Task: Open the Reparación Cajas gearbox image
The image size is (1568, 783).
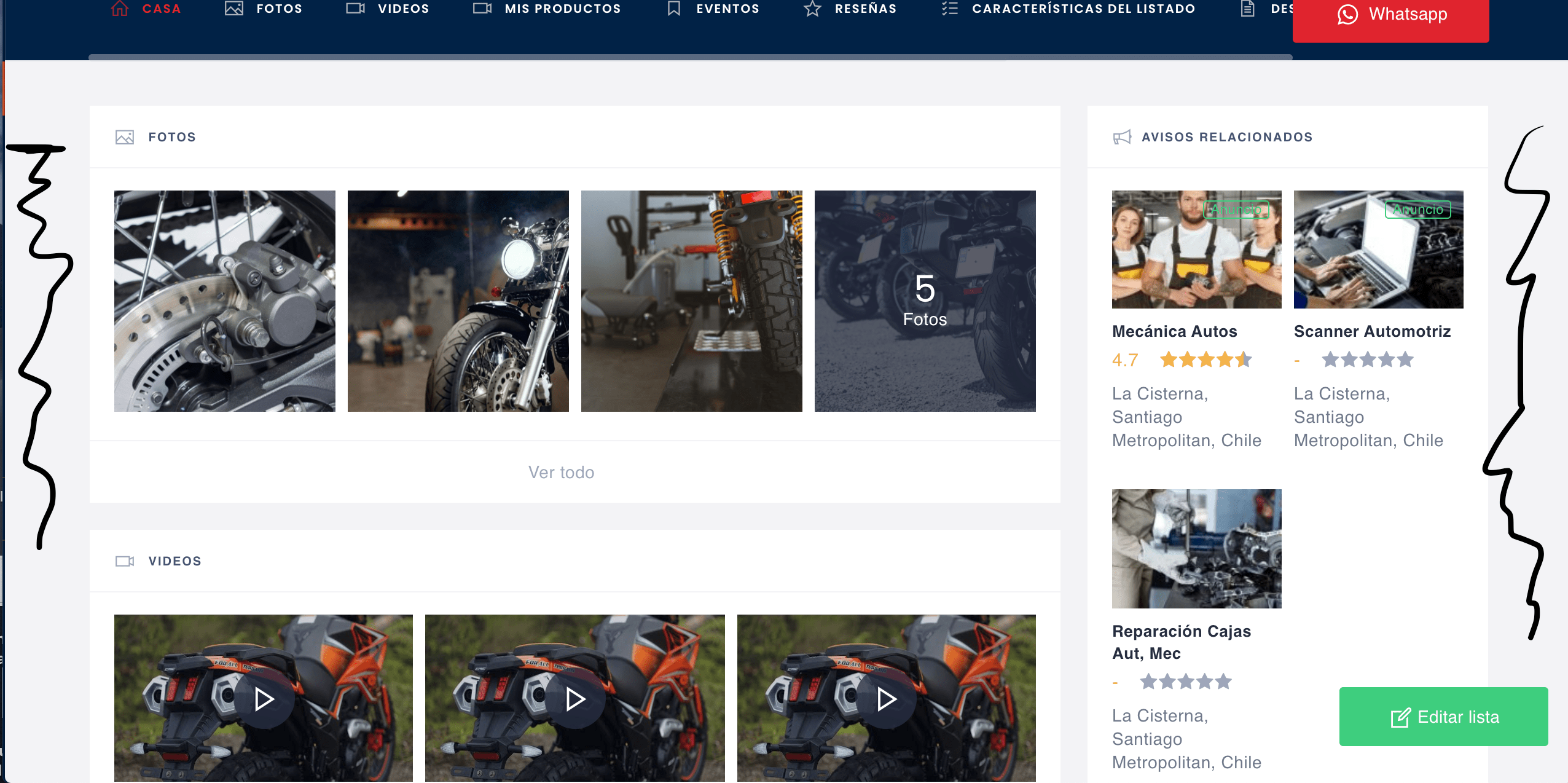Action: point(1197,549)
